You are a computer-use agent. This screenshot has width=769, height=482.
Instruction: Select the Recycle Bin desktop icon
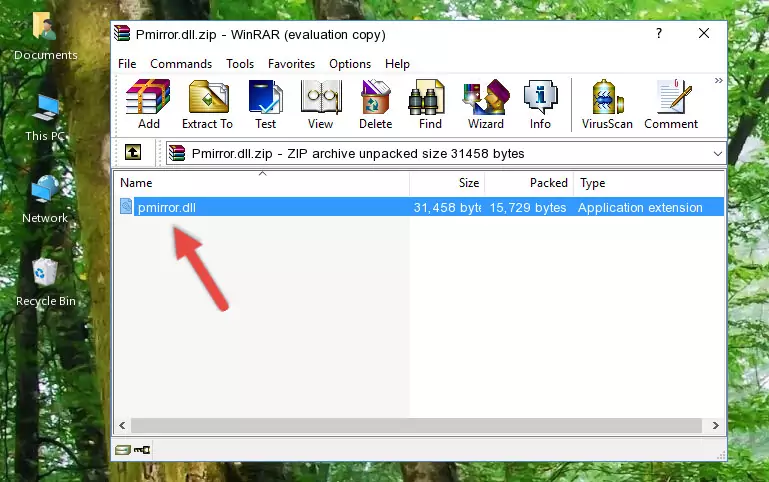click(45, 283)
